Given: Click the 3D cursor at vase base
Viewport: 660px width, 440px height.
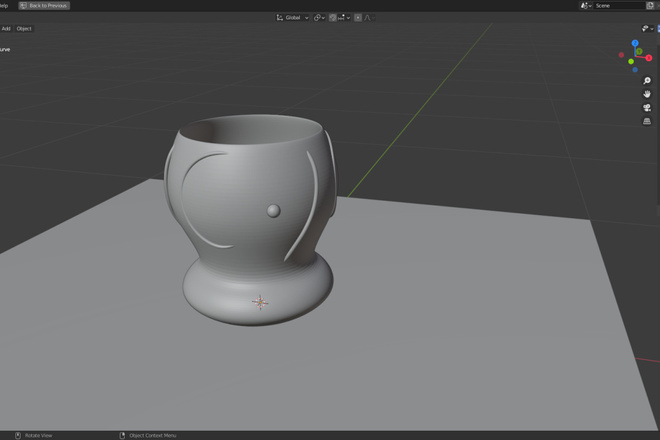Looking at the screenshot, I should (x=260, y=302).
